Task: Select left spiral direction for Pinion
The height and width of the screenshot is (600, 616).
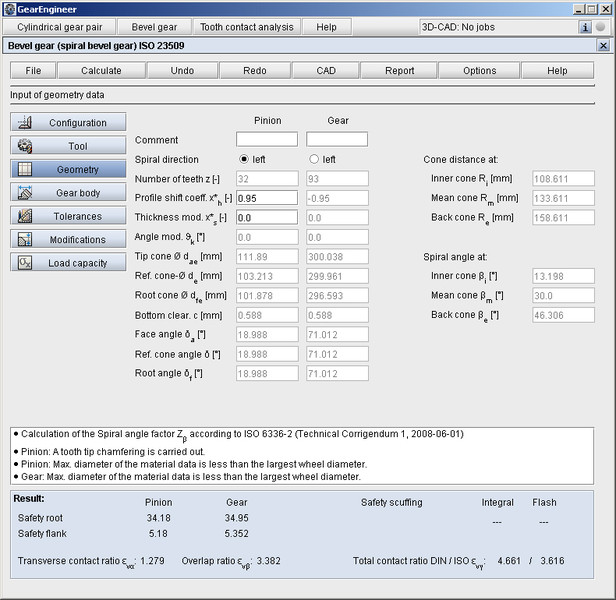Action: tap(244, 159)
